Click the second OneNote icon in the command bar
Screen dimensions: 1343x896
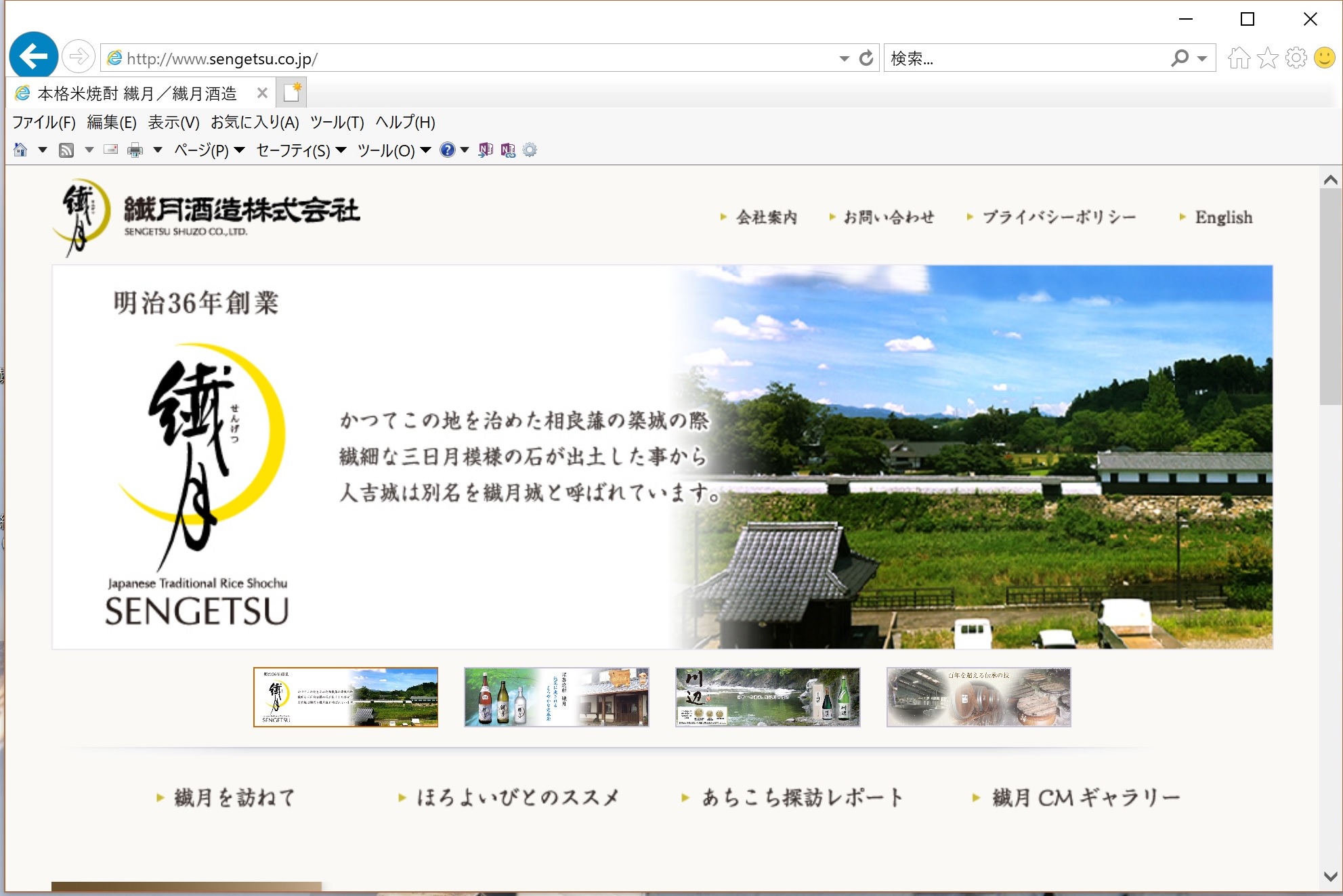[x=508, y=150]
